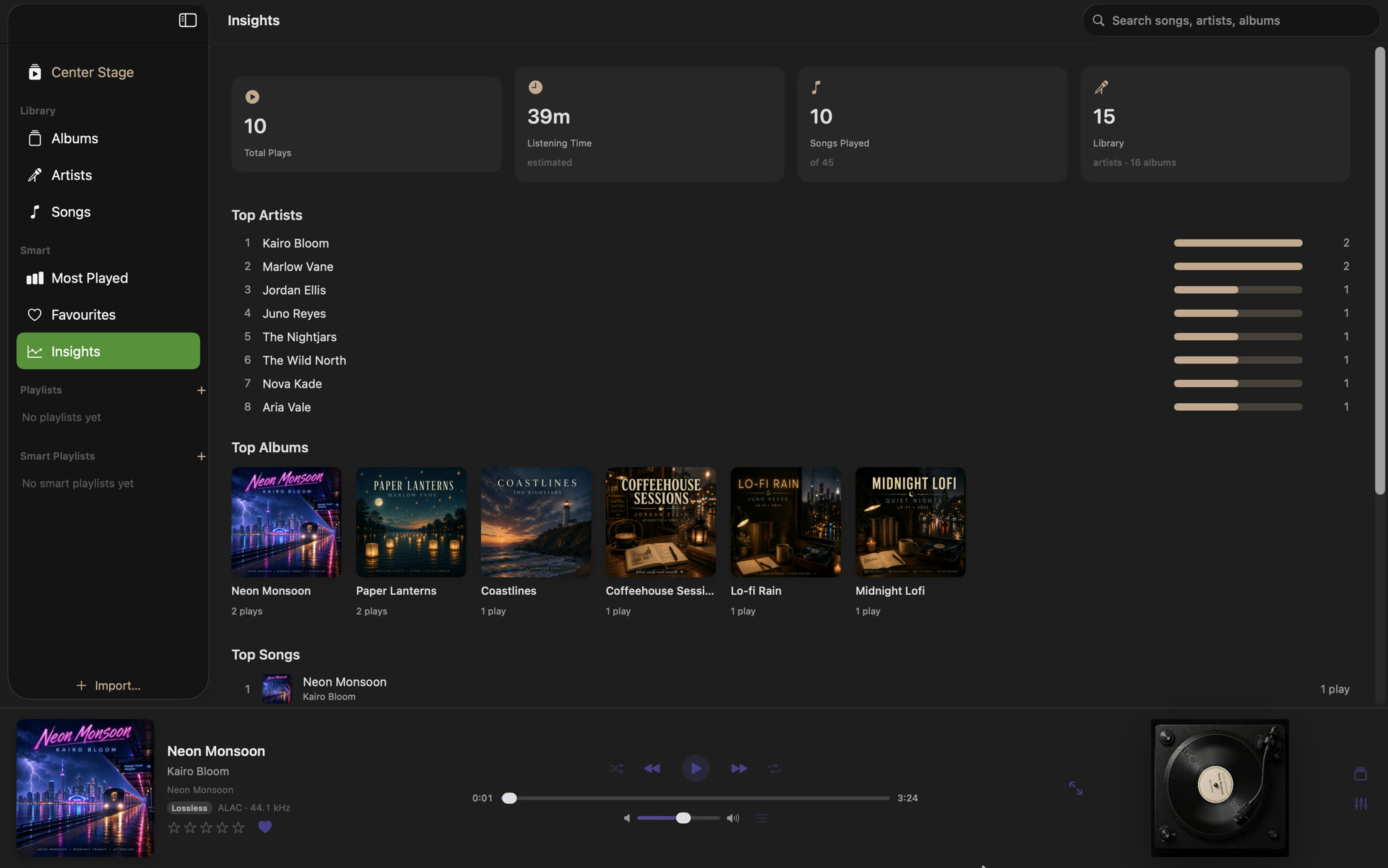Open the play queue list icon
The width and height of the screenshot is (1388, 868).
point(761,818)
